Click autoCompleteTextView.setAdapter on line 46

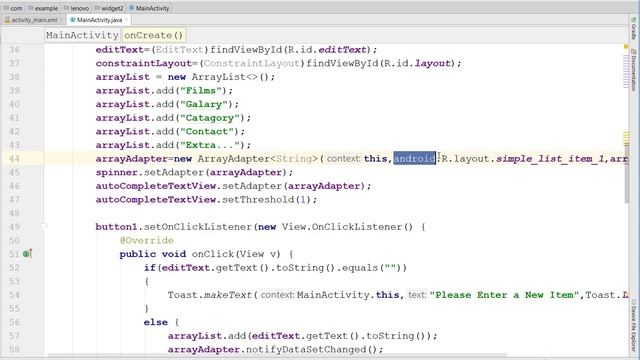coord(189,186)
